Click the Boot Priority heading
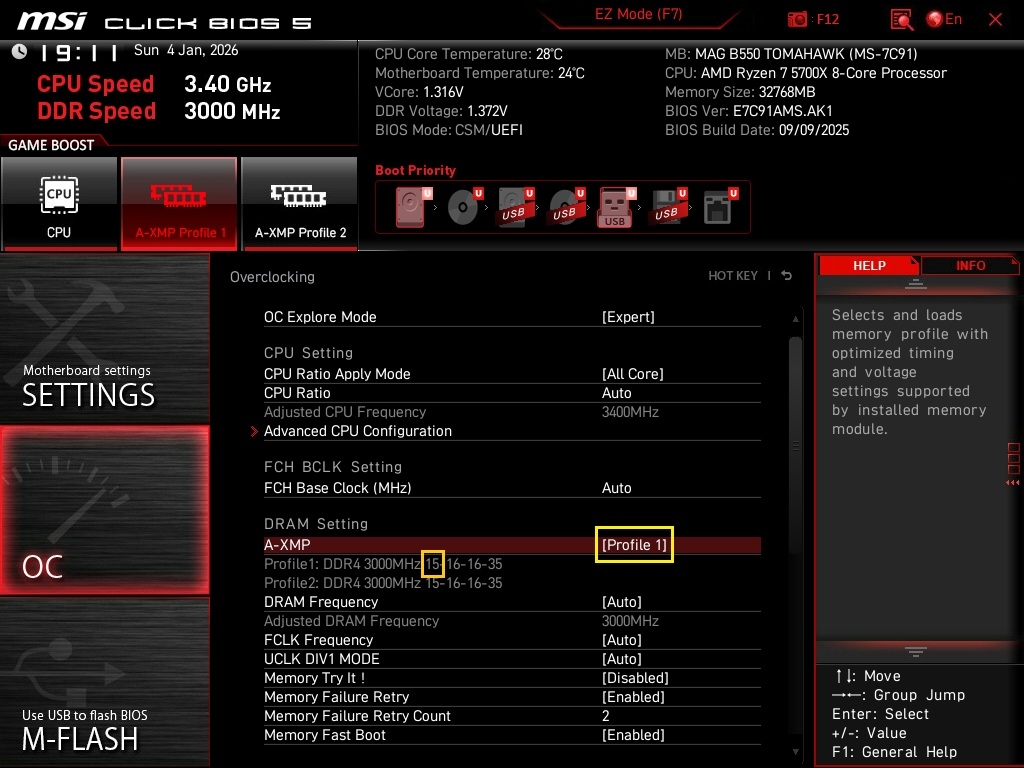 pyautogui.click(x=415, y=170)
